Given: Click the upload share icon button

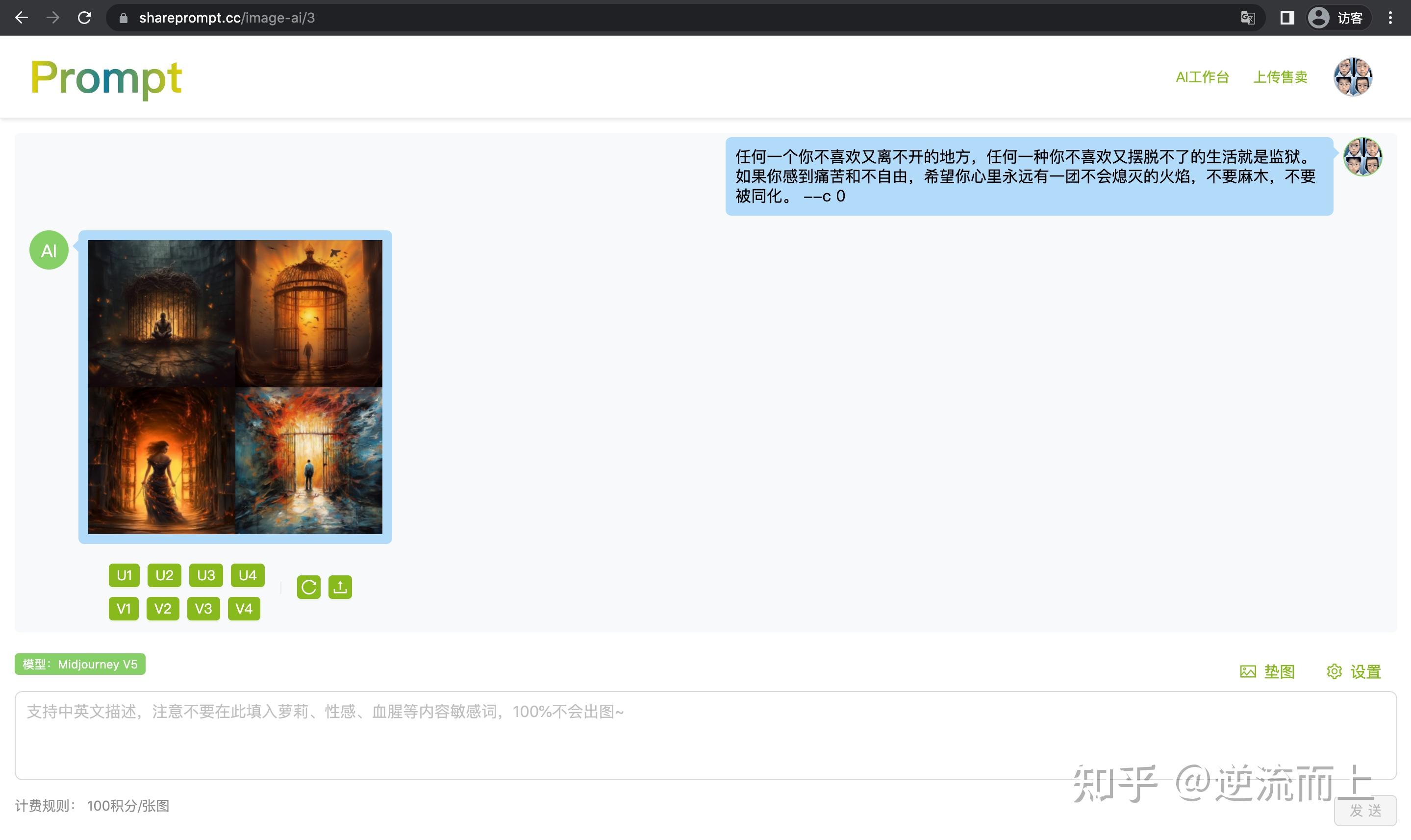Looking at the screenshot, I should tap(340, 587).
